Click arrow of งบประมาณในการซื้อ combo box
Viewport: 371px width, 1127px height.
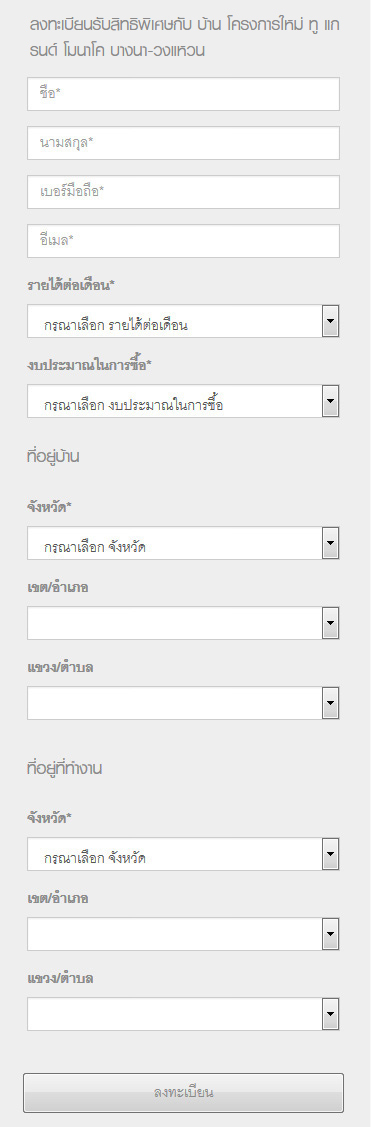[331, 401]
